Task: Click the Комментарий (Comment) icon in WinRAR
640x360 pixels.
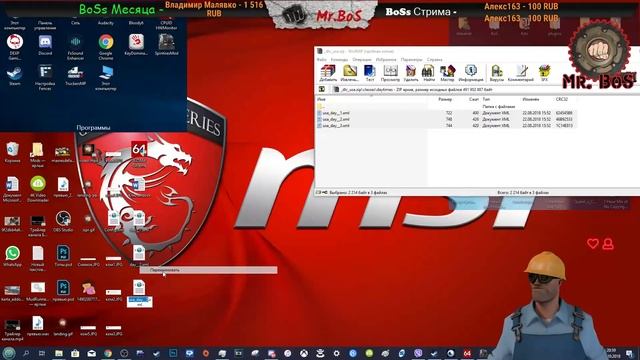Action: tap(521, 73)
